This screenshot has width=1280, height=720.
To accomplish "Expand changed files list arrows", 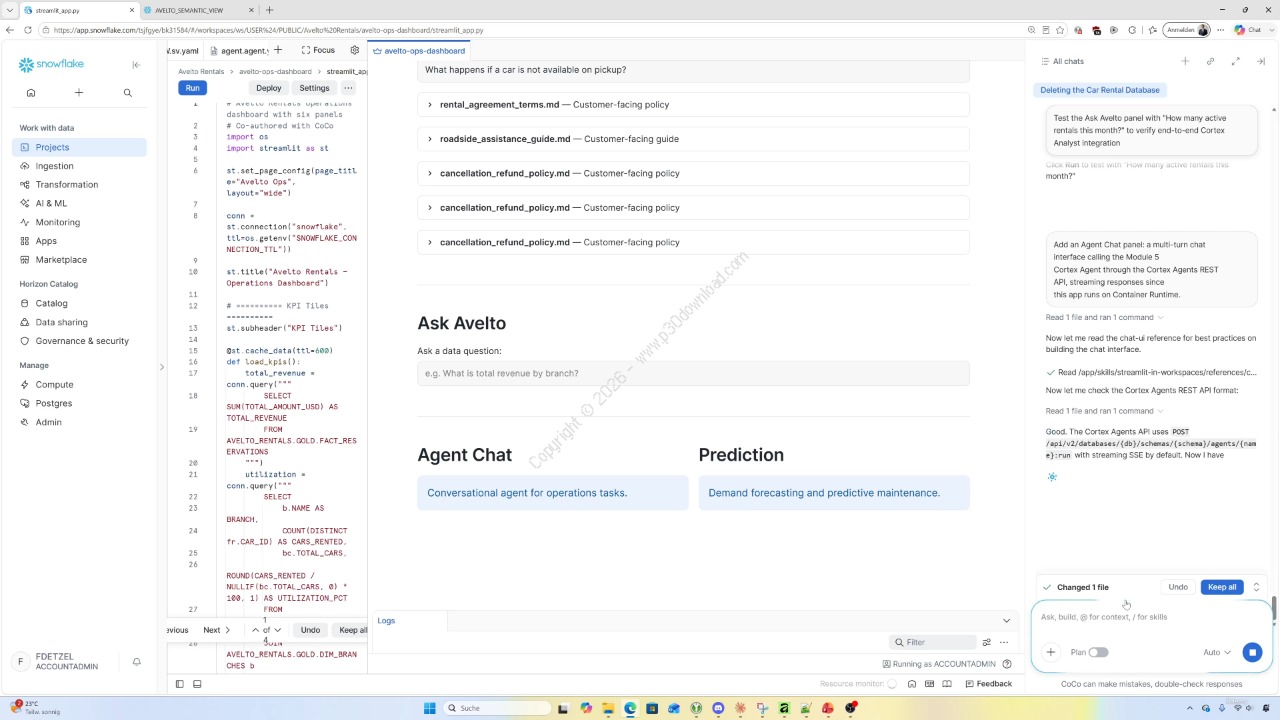I will 1256,587.
